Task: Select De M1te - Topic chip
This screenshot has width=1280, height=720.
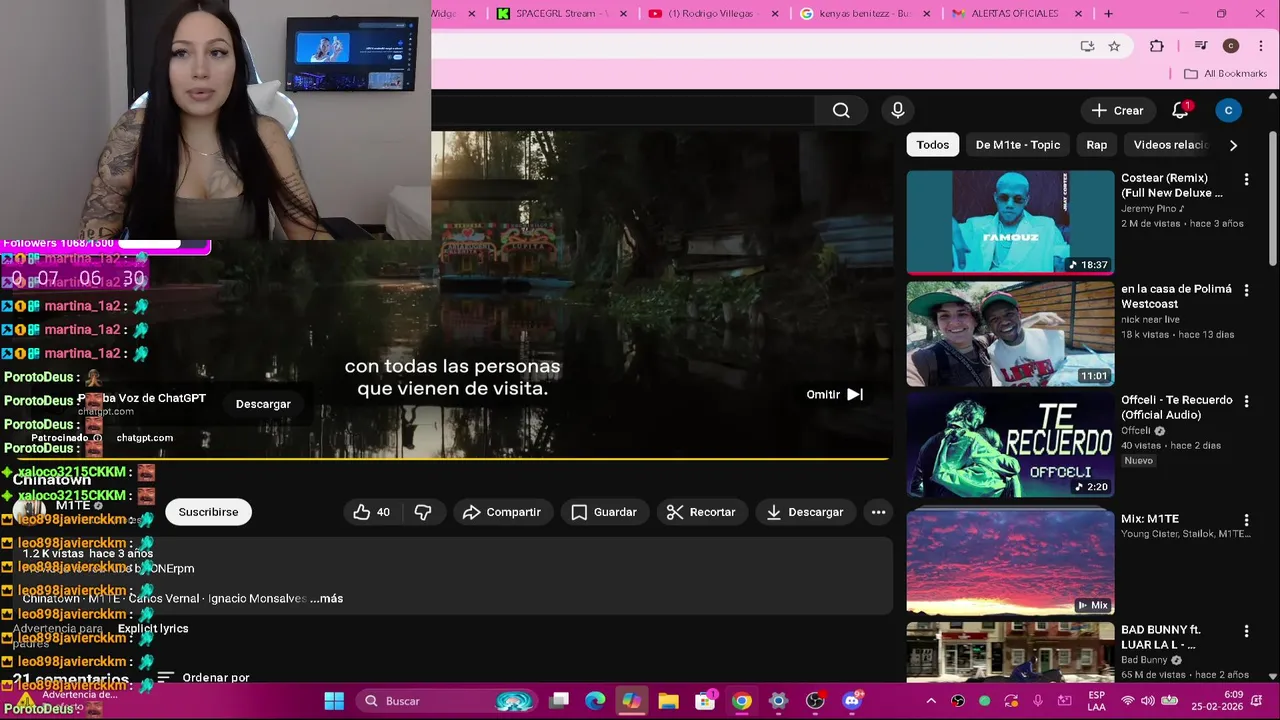Action: pos(1017,145)
